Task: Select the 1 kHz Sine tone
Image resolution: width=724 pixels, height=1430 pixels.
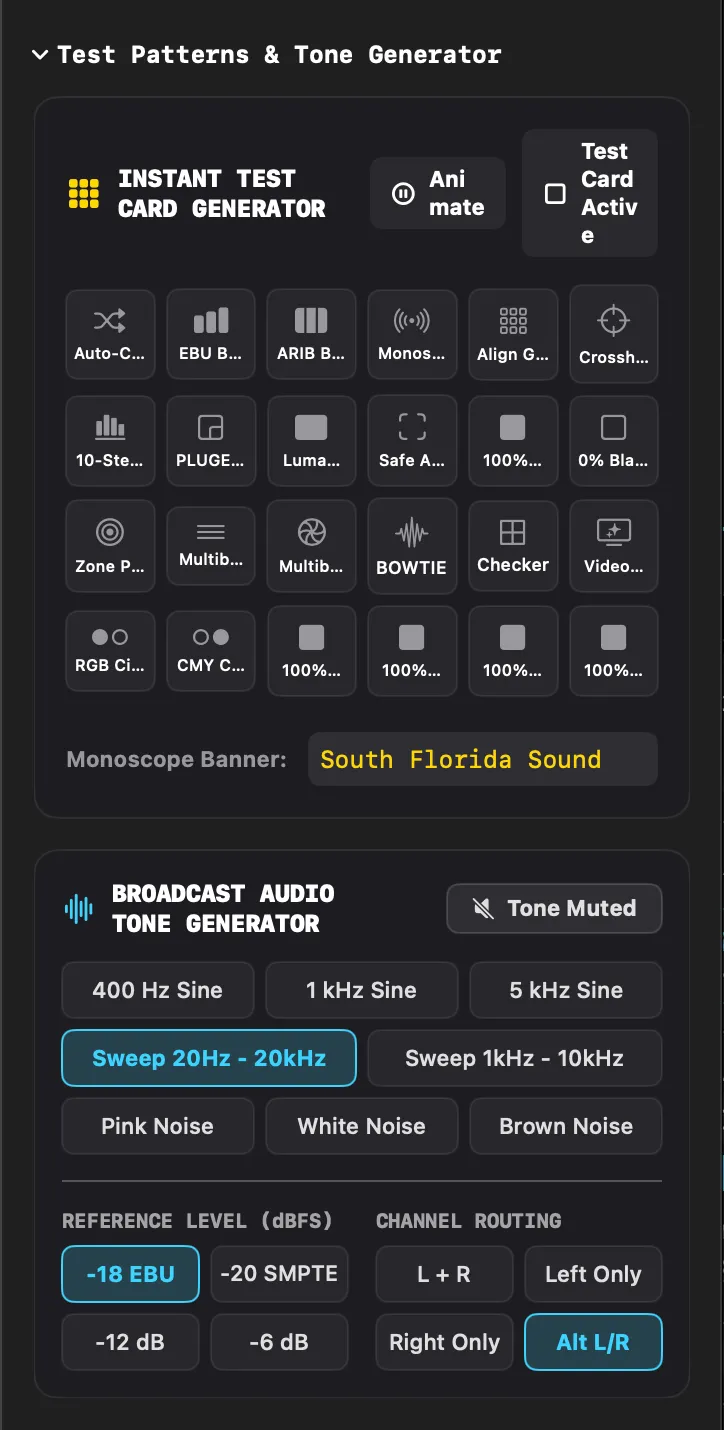Action: tap(362, 990)
